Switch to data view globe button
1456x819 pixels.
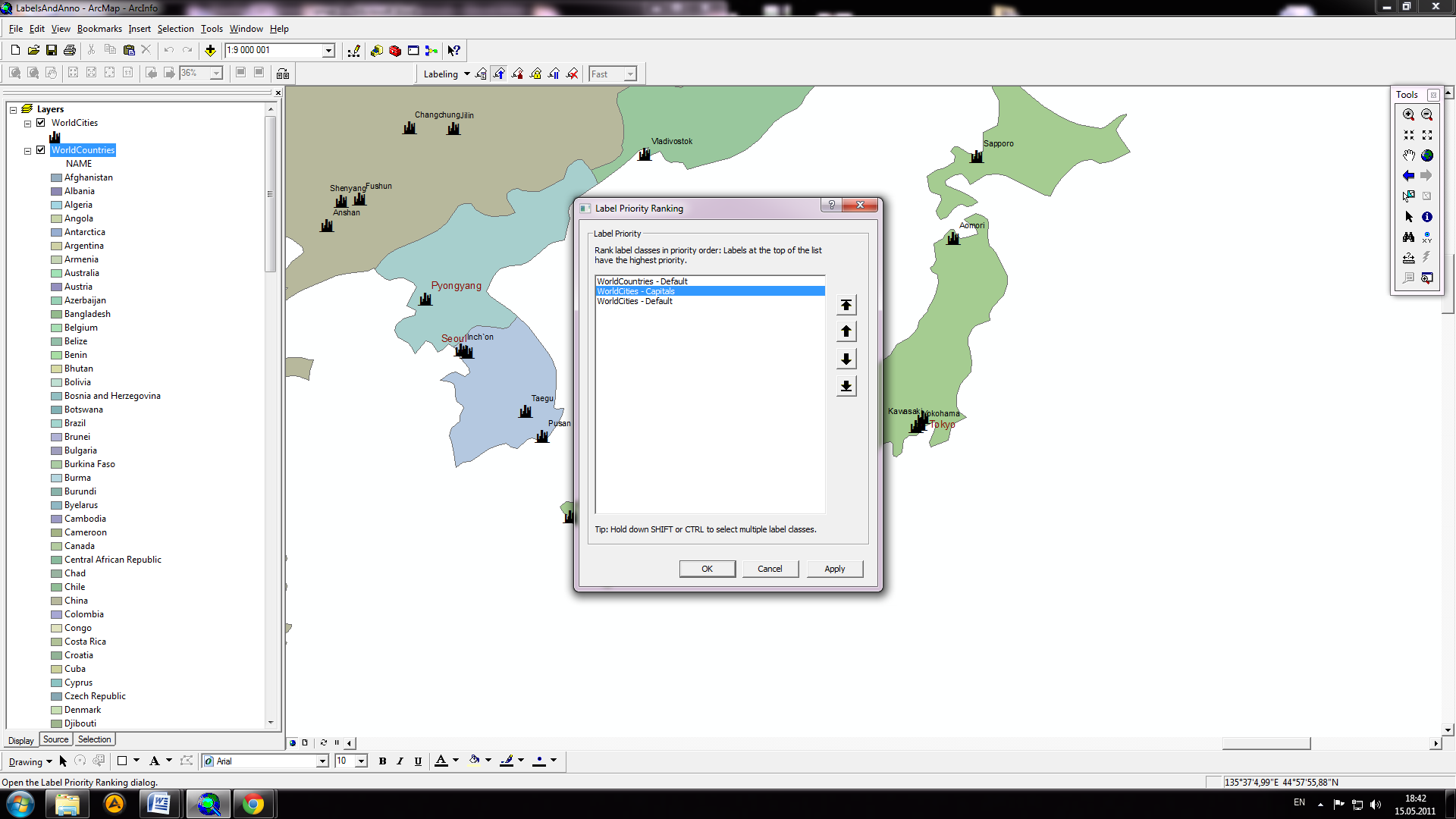tap(293, 743)
